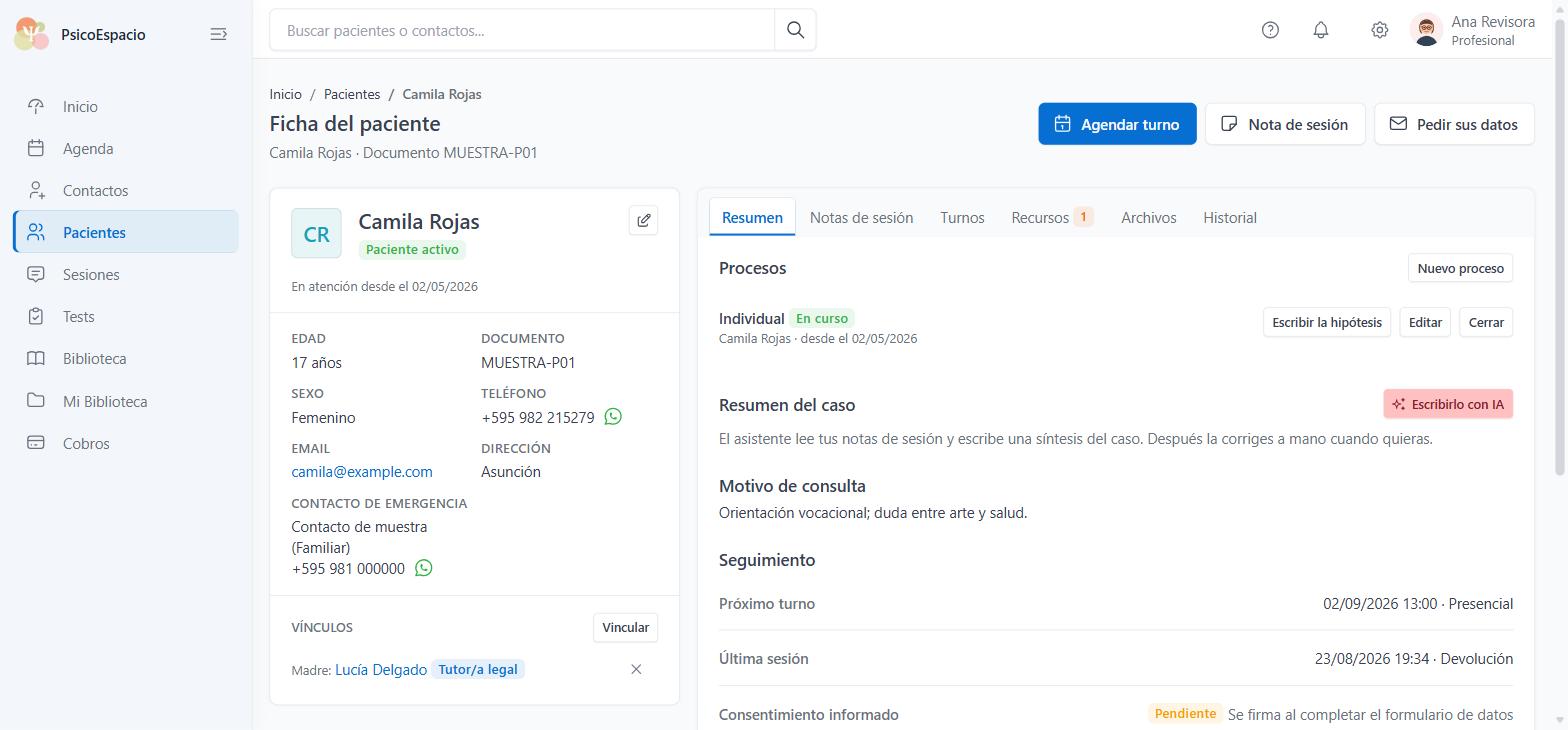This screenshot has width=1568, height=730.
Task: Click the PsicoEspacio logo
Action: pyautogui.click(x=31, y=34)
